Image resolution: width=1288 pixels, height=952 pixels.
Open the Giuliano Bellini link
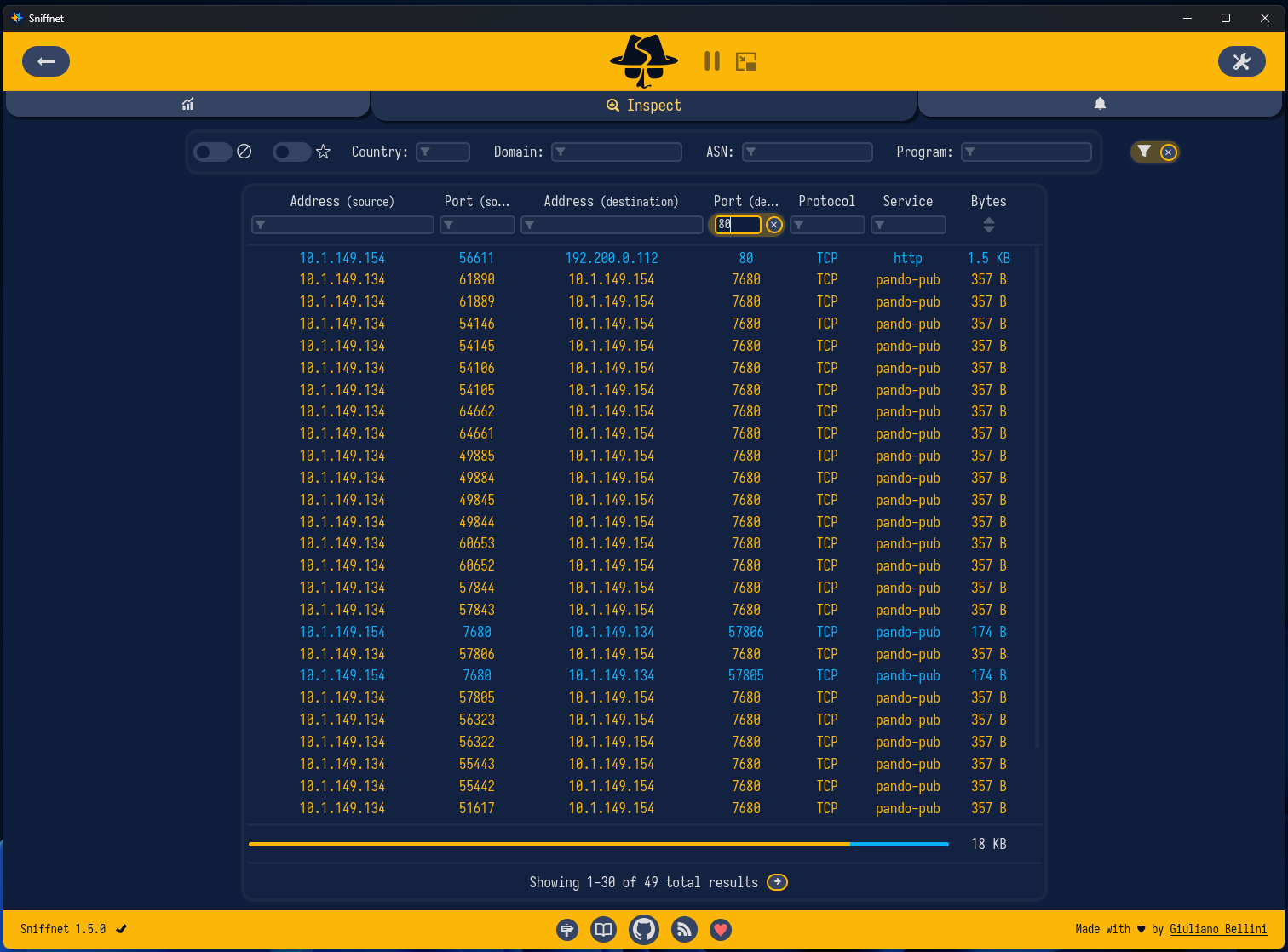1218,929
